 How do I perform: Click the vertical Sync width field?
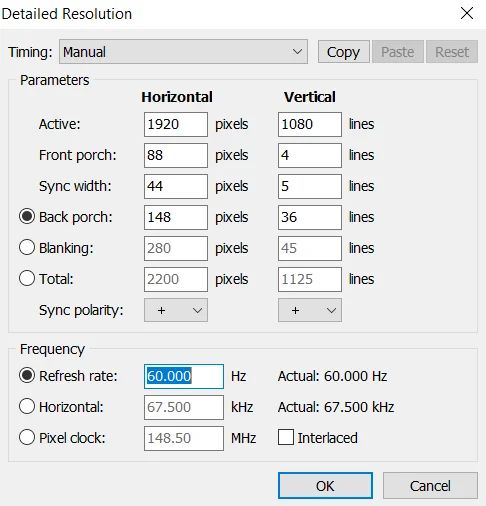click(310, 186)
